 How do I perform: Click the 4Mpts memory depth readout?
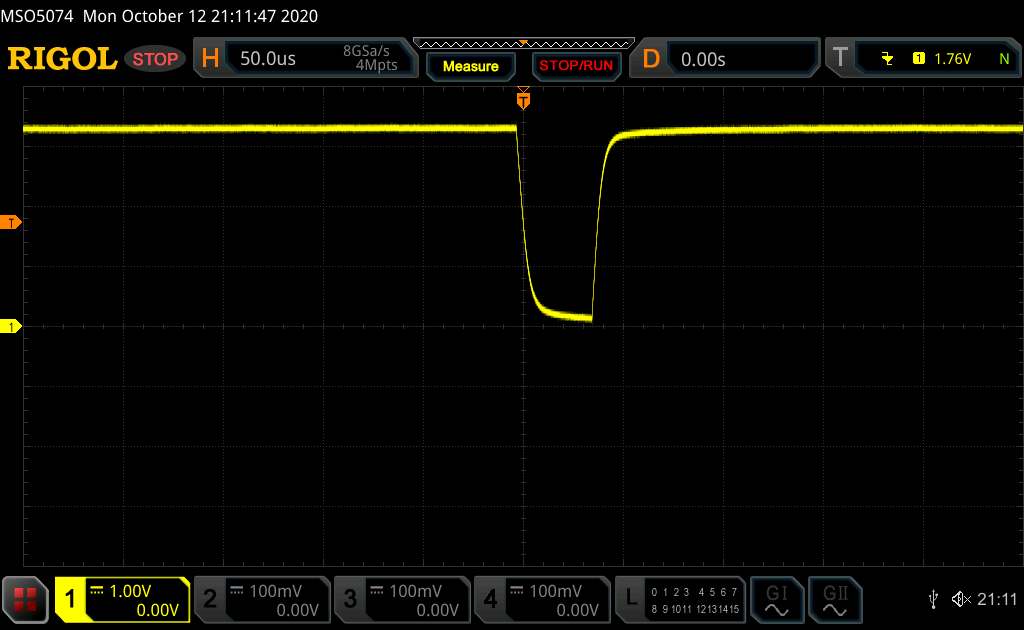tap(376, 65)
